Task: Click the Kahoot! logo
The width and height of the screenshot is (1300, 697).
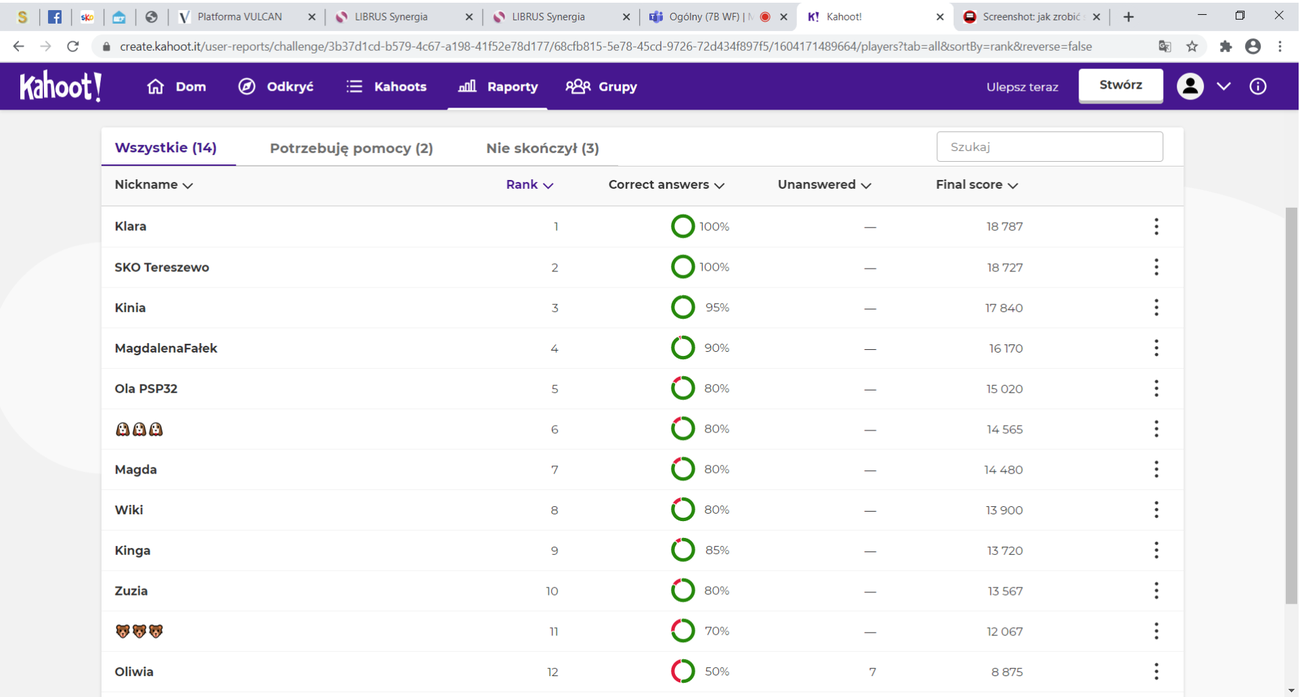Action: coord(60,87)
